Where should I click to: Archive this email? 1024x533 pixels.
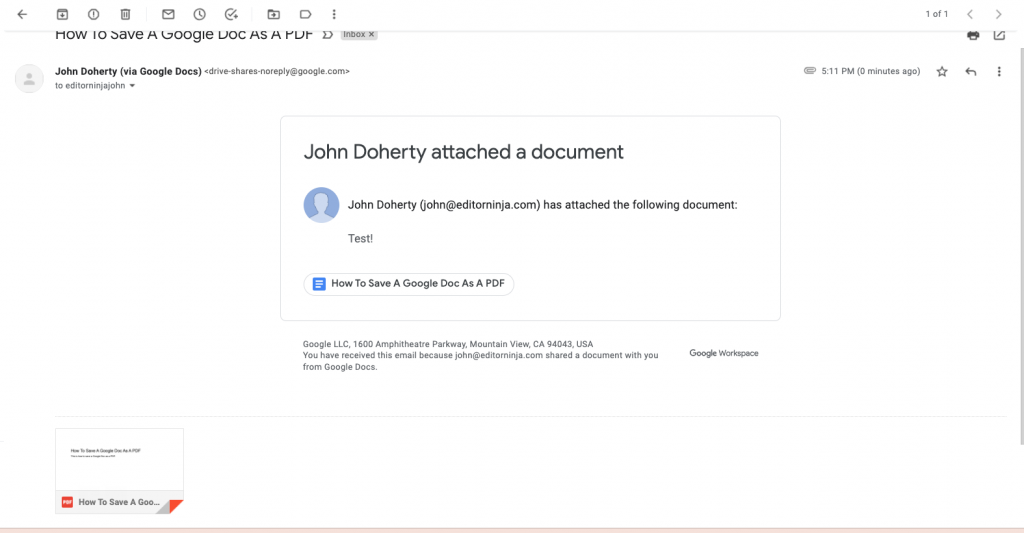coord(62,14)
